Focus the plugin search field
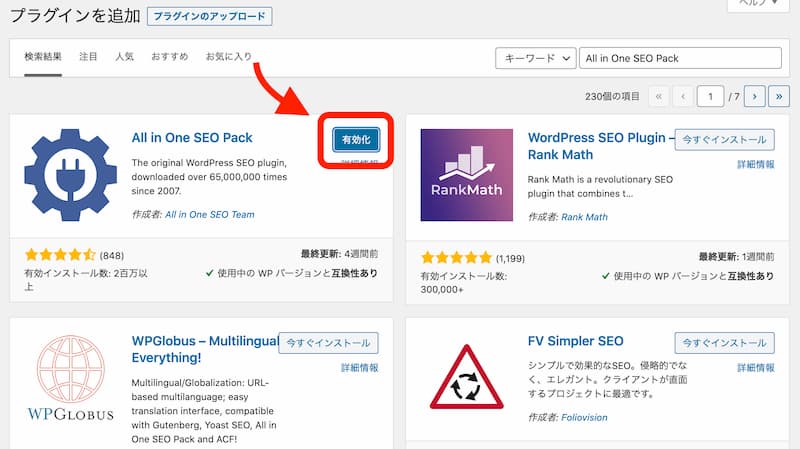This screenshot has height=449, width=800. (680, 58)
